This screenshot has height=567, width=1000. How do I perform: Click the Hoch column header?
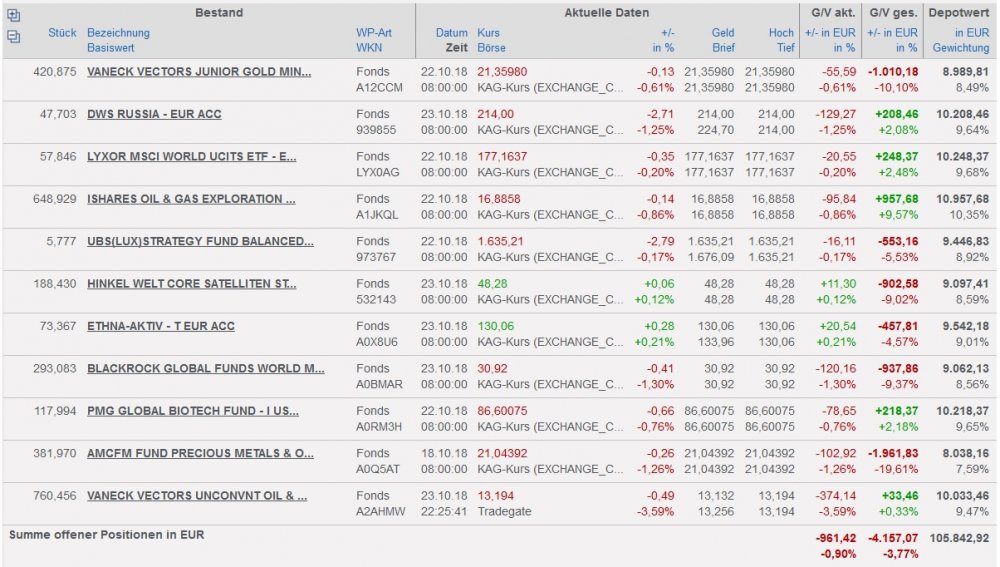coord(781,33)
